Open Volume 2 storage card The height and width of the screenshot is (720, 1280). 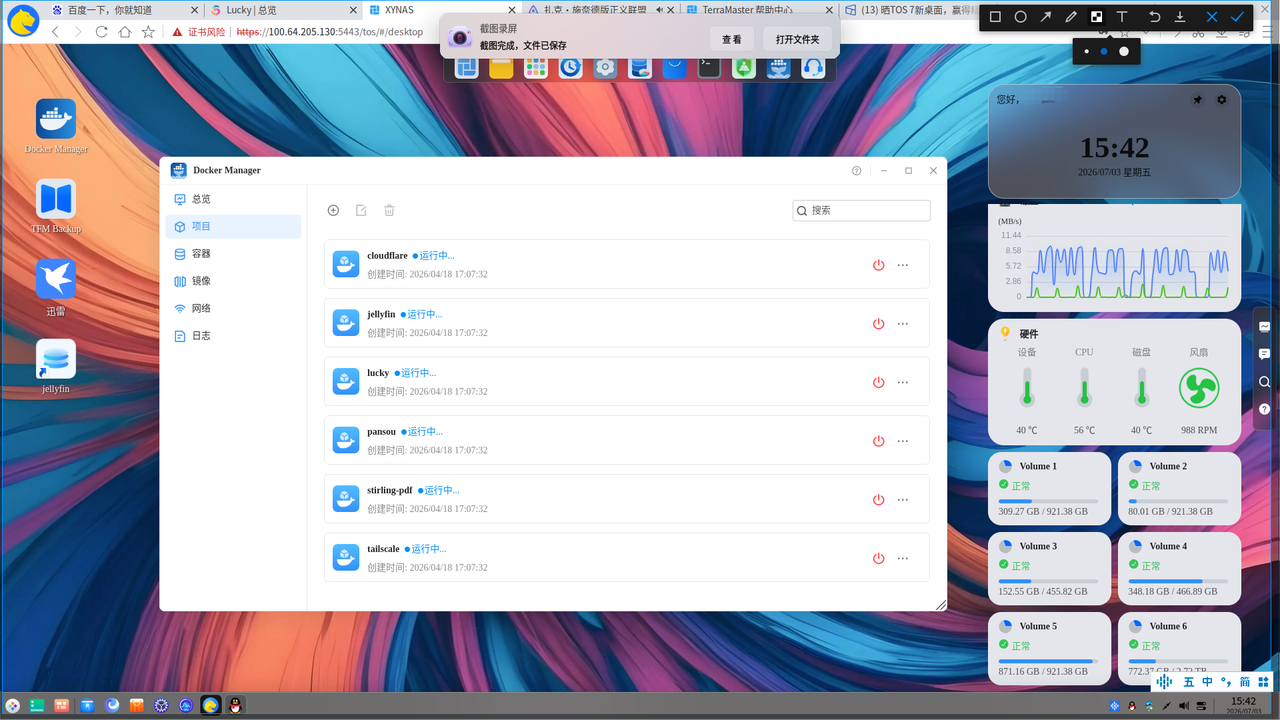[x=1179, y=489]
